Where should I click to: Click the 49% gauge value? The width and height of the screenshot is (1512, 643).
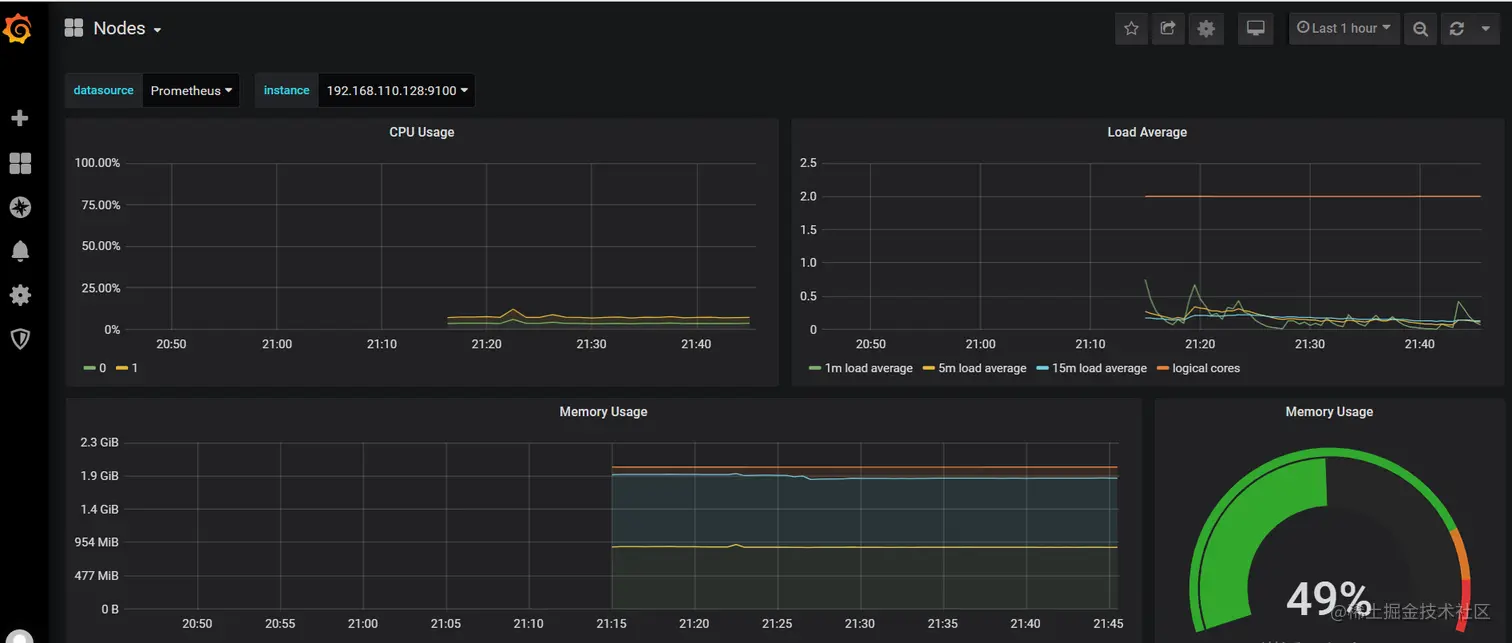point(1329,599)
